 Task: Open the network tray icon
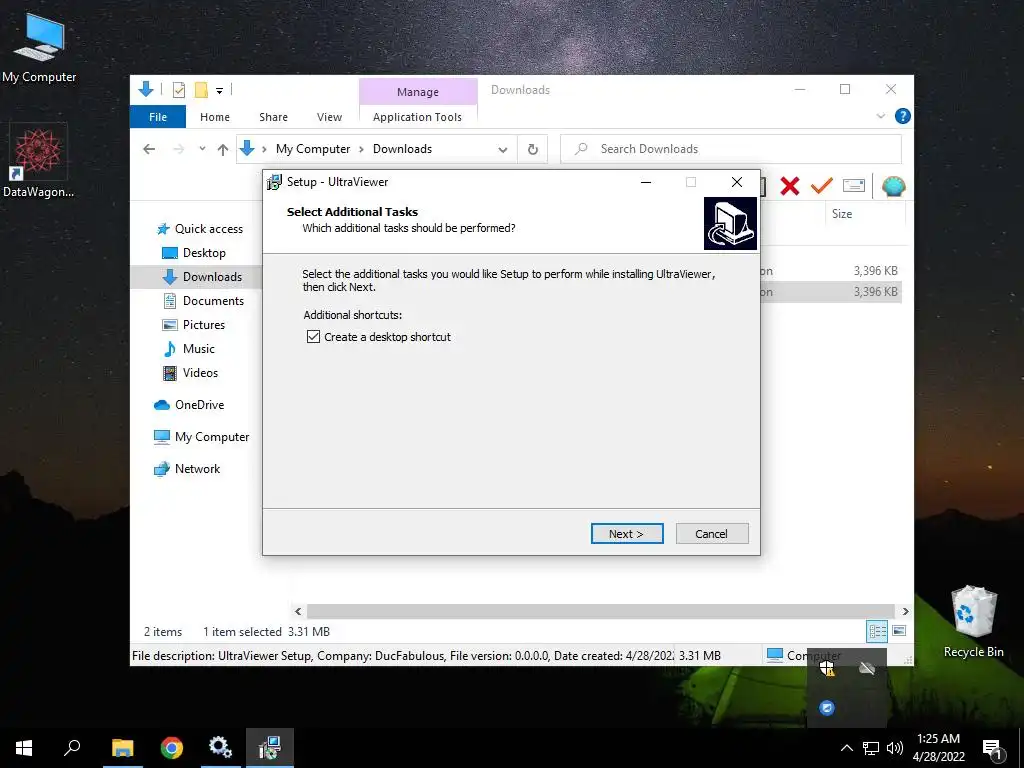871,748
